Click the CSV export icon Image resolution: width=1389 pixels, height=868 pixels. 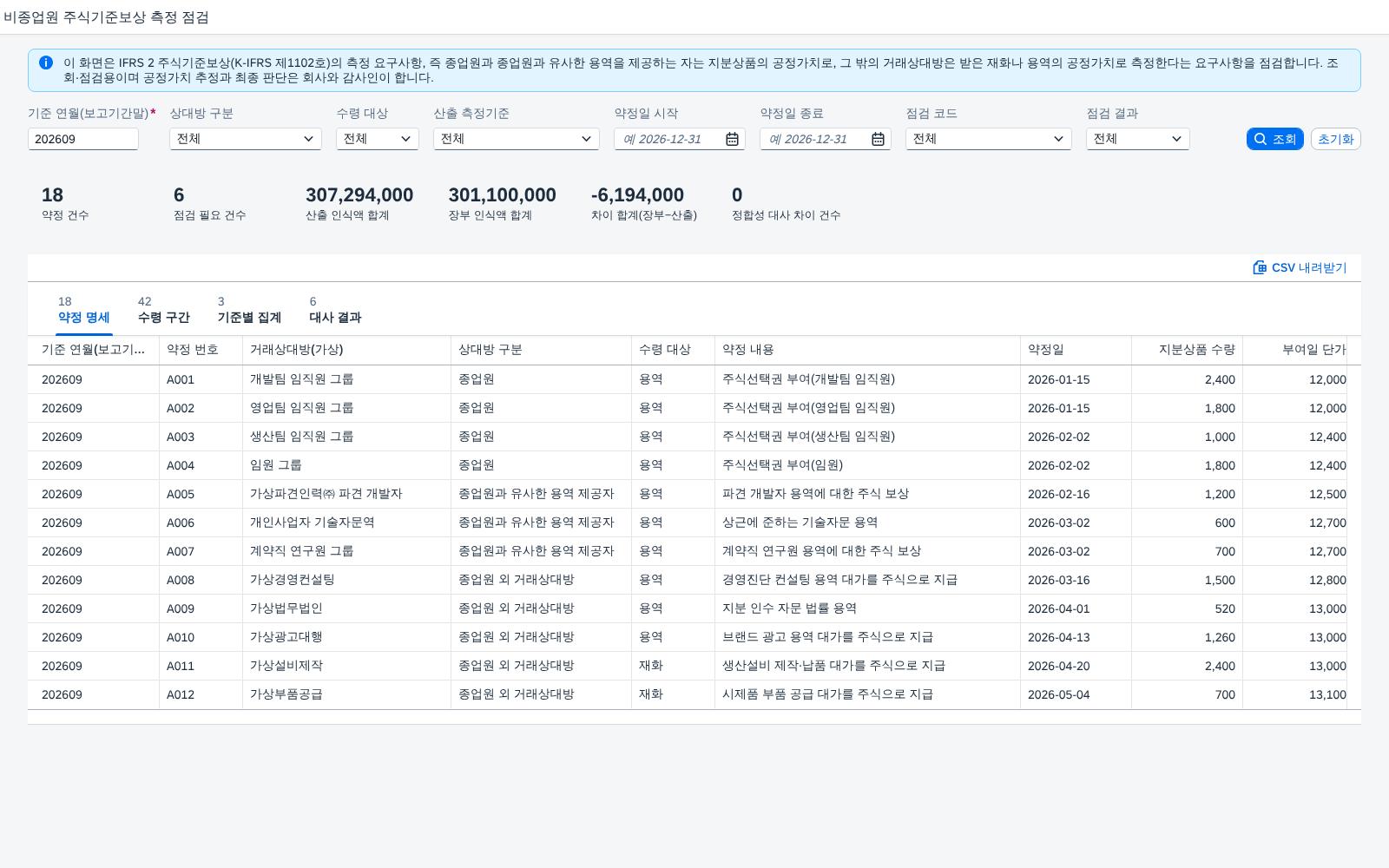(1260, 267)
